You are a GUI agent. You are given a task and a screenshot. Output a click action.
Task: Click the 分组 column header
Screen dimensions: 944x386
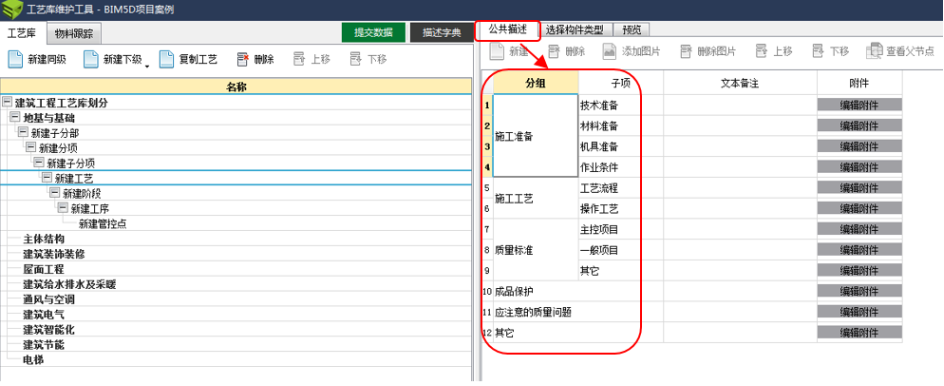pyautogui.click(x=535, y=83)
